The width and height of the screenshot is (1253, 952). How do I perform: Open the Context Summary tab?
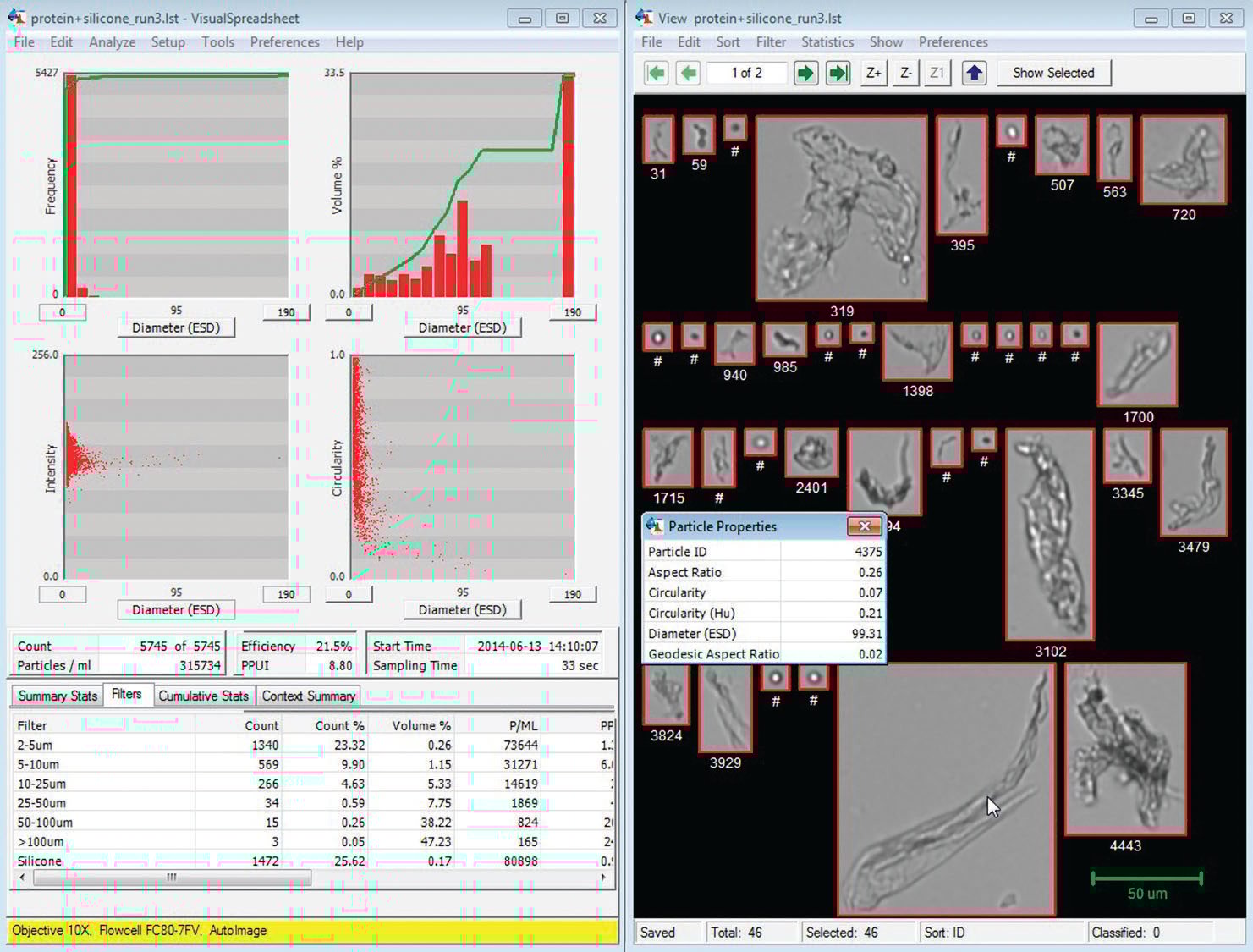(308, 696)
